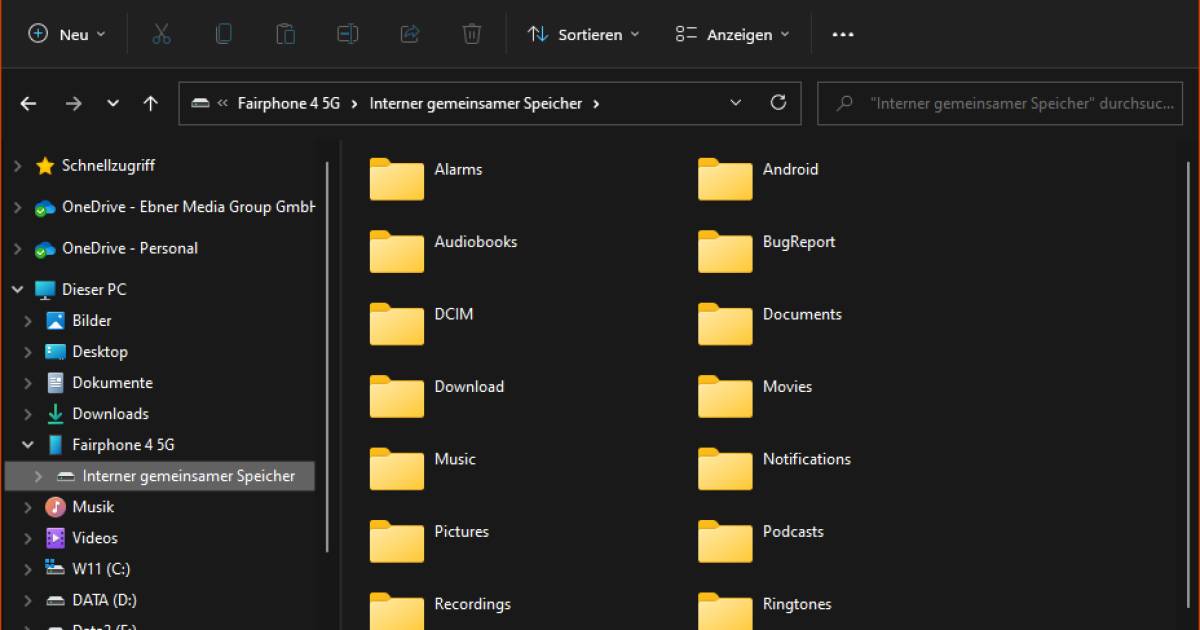Open the Anzeigen dropdown menu
Screen dimensions: 1200x630
point(732,34)
